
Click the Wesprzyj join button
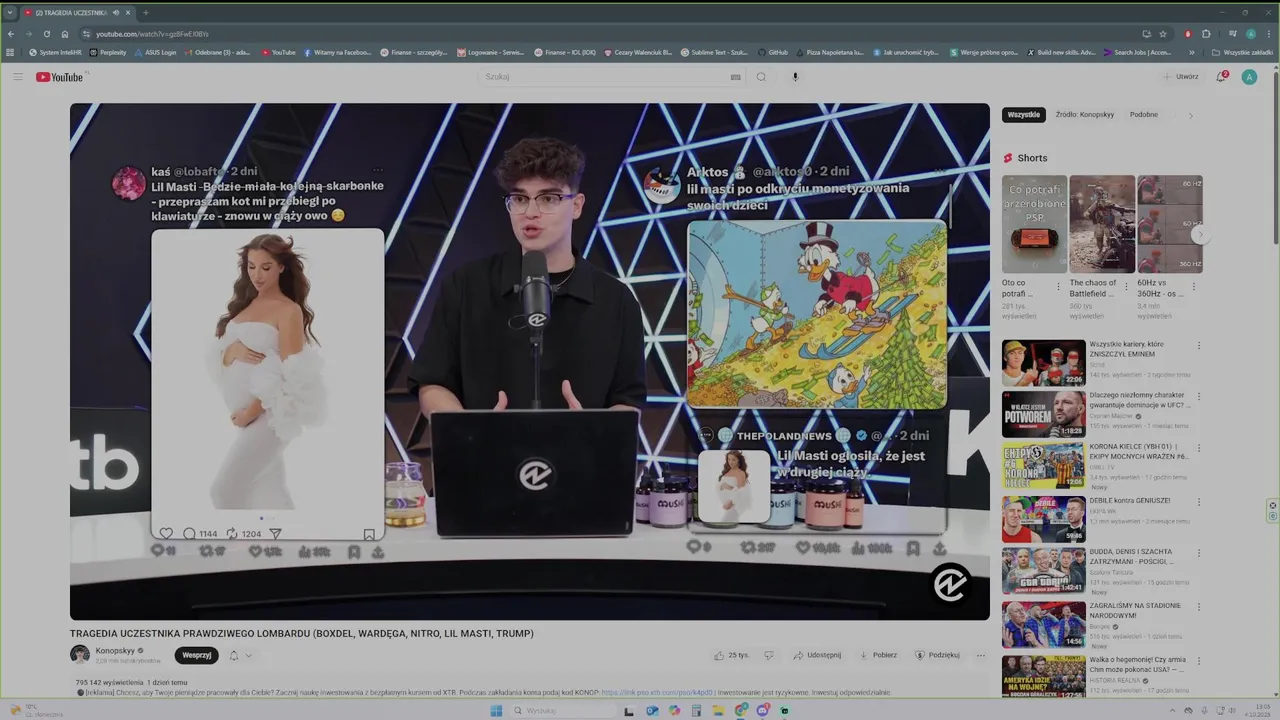(197, 655)
